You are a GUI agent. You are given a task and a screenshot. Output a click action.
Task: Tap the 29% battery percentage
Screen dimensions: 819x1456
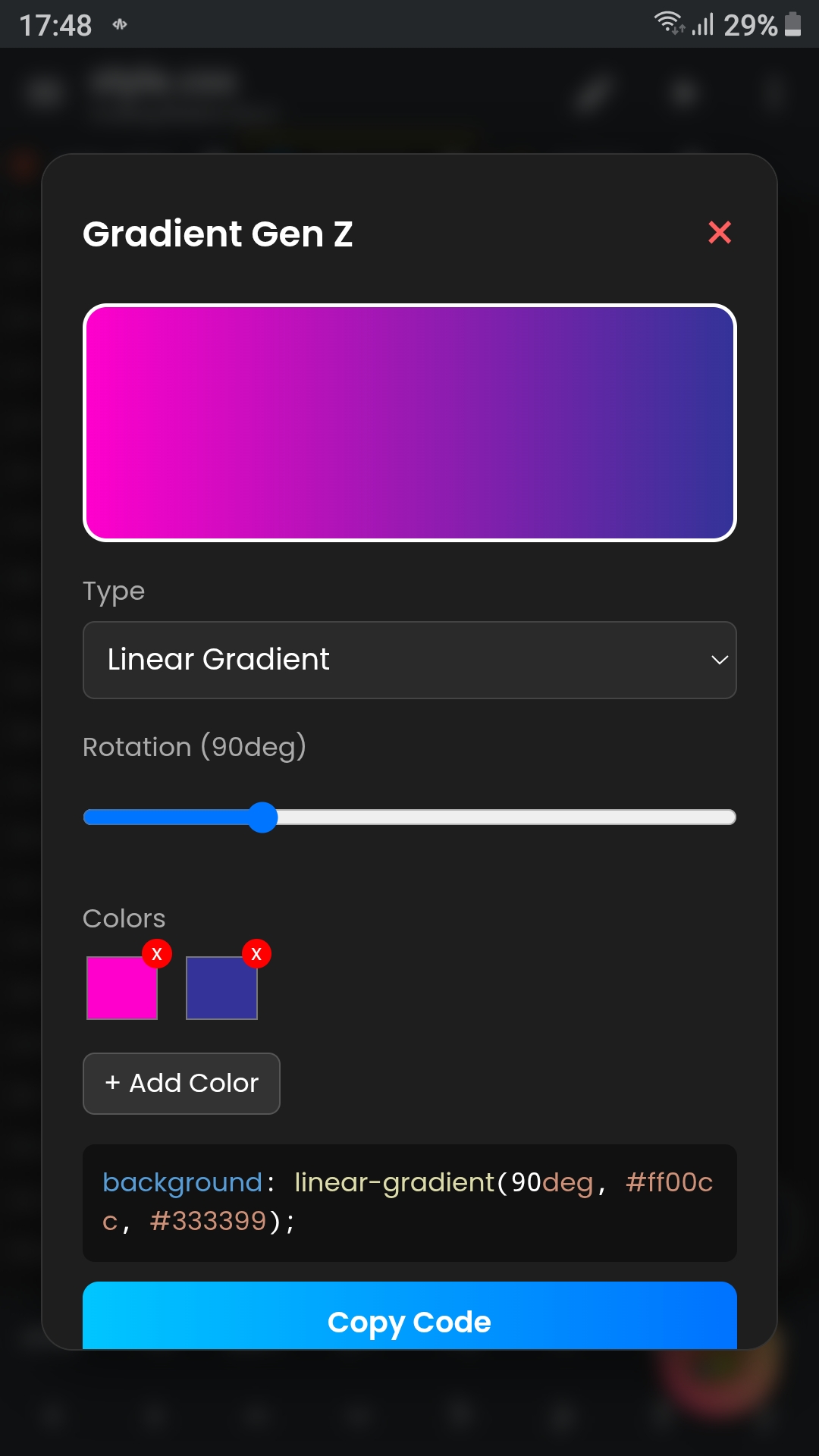(x=750, y=25)
